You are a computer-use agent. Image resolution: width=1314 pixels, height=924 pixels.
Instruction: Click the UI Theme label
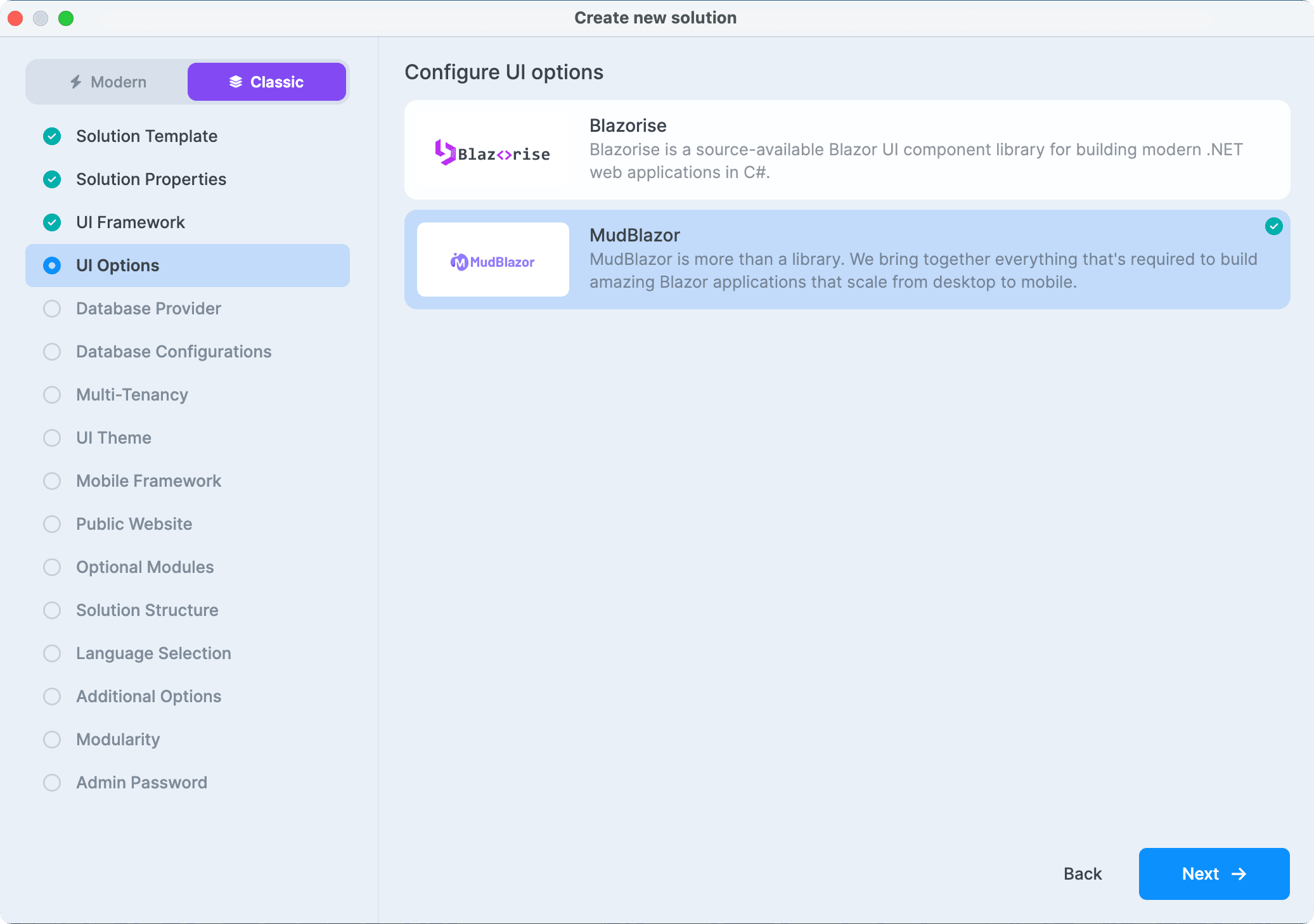(114, 438)
